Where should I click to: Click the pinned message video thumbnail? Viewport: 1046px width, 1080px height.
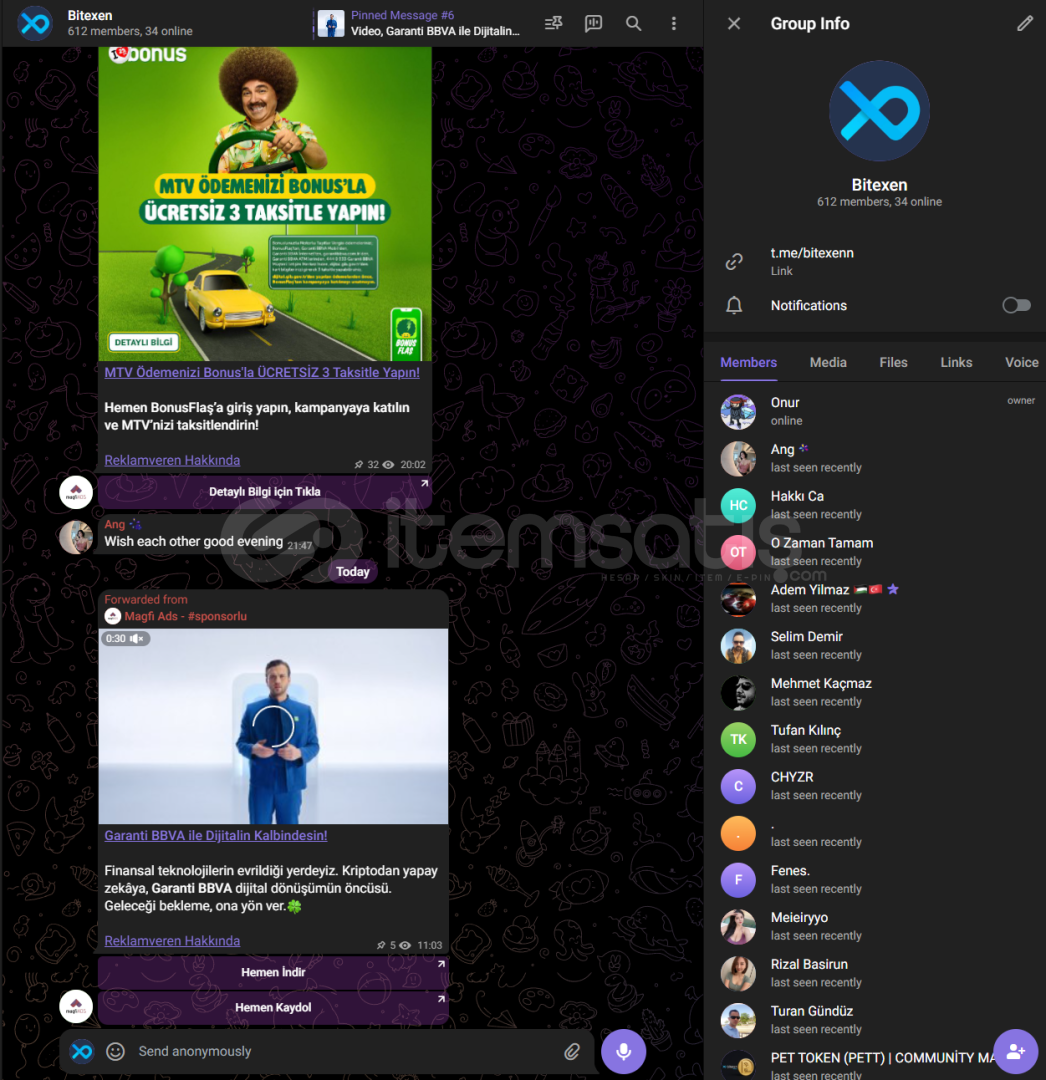coord(331,23)
